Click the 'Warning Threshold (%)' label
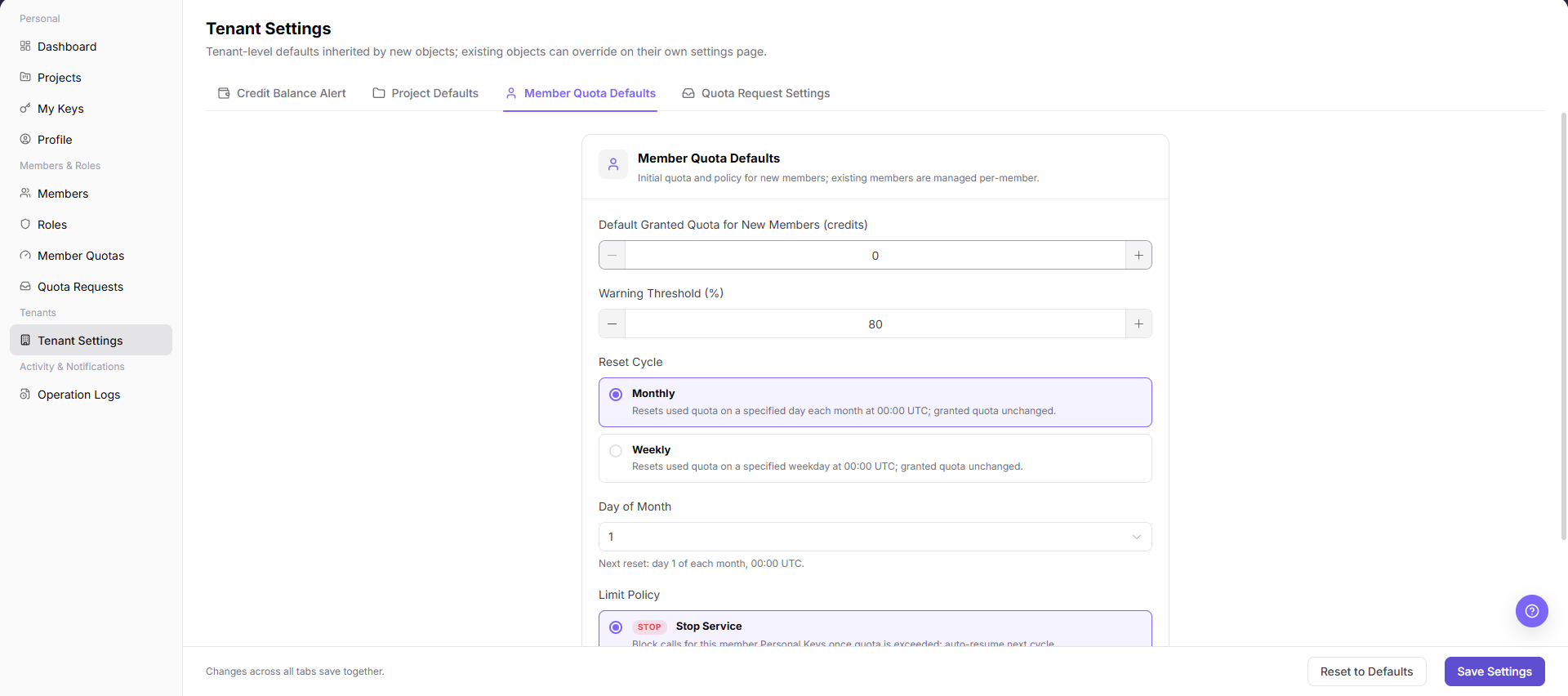This screenshot has height=696, width=1568. click(661, 293)
